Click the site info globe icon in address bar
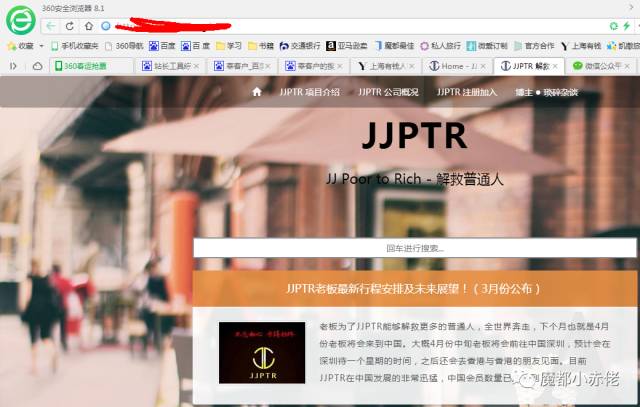640x407 pixels. [x=106, y=26]
